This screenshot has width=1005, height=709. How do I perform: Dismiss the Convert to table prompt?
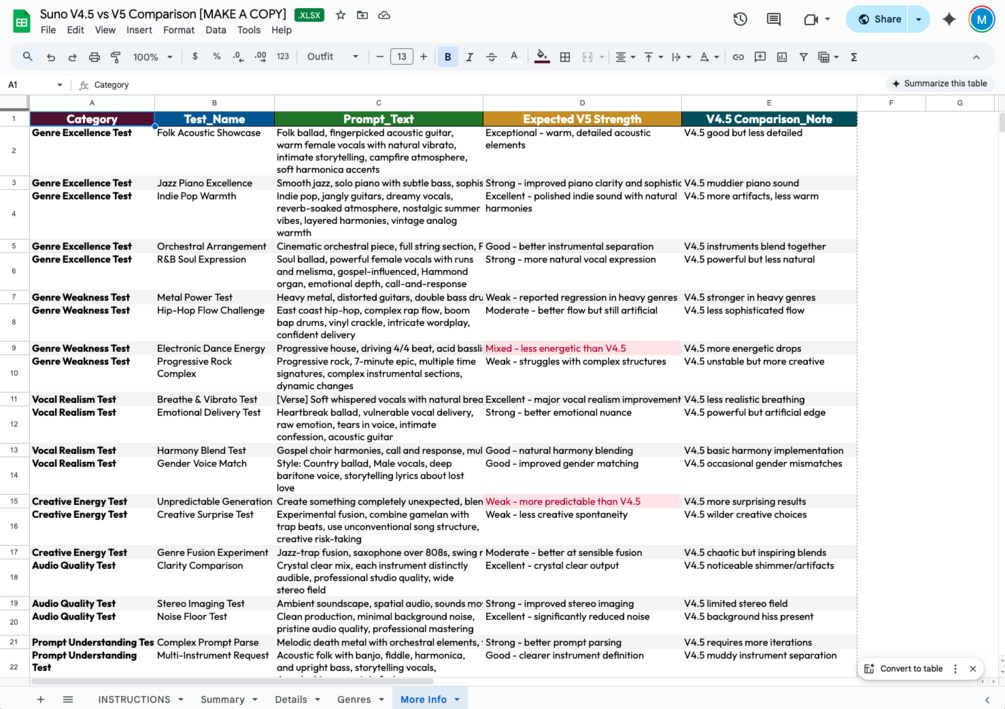(973, 669)
